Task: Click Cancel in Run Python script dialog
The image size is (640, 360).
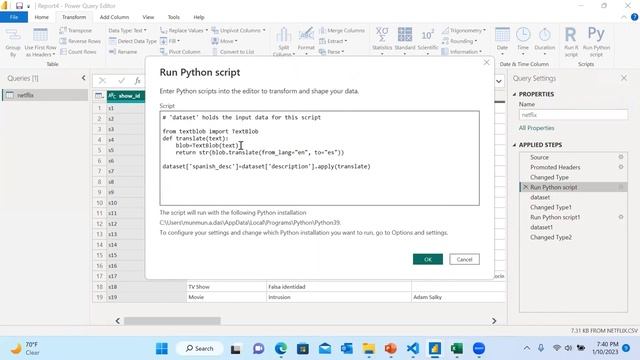Action: click(x=464, y=259)
